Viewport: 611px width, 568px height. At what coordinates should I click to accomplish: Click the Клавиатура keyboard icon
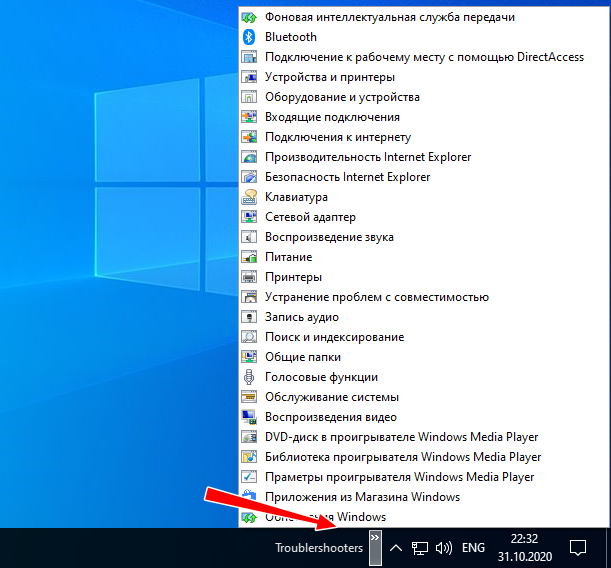point(249,197)
